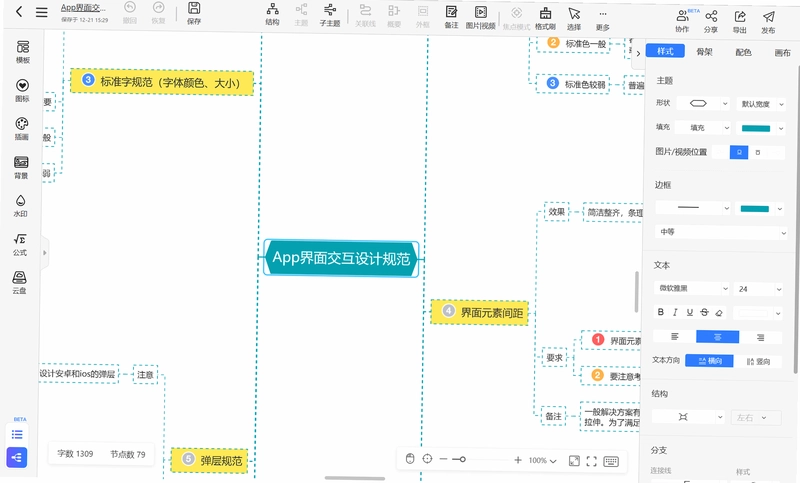800x483 pixels.
Task: Set text direction to 竖向 vertical
Action: click(758, 362)
